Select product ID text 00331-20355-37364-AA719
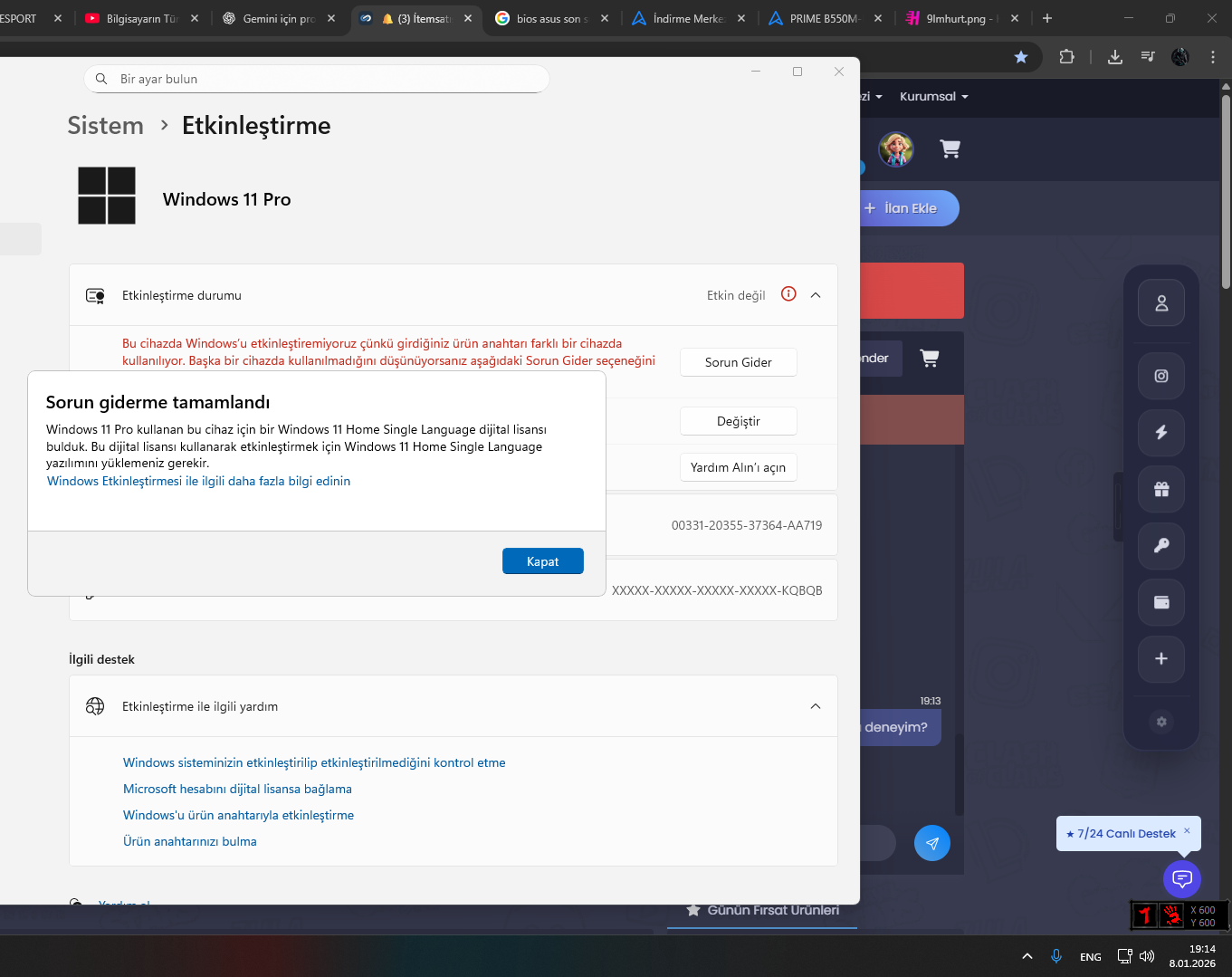 pyautogui.click(x=747, y=525)
